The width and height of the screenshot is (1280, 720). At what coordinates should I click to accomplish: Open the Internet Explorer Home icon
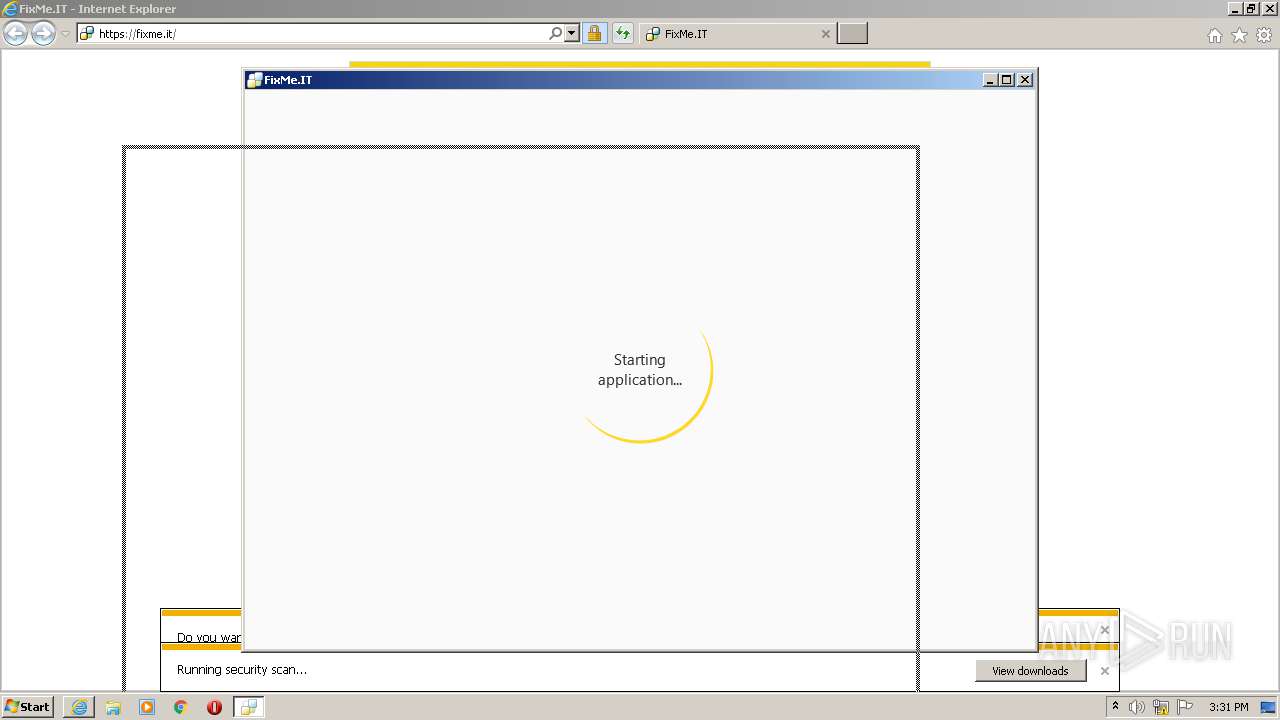(1215, 35)
